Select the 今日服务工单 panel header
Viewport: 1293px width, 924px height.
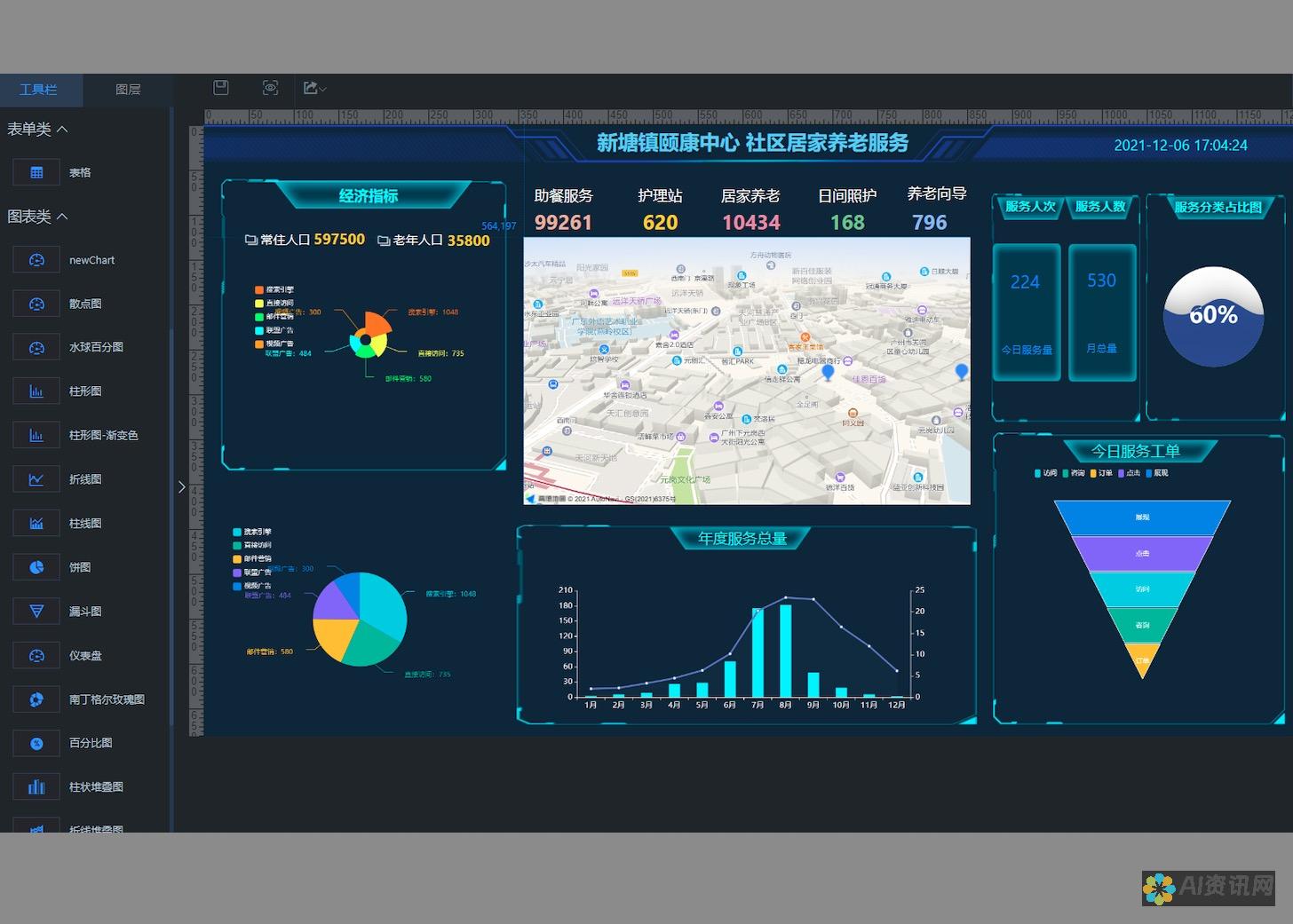pos(1135,451)
